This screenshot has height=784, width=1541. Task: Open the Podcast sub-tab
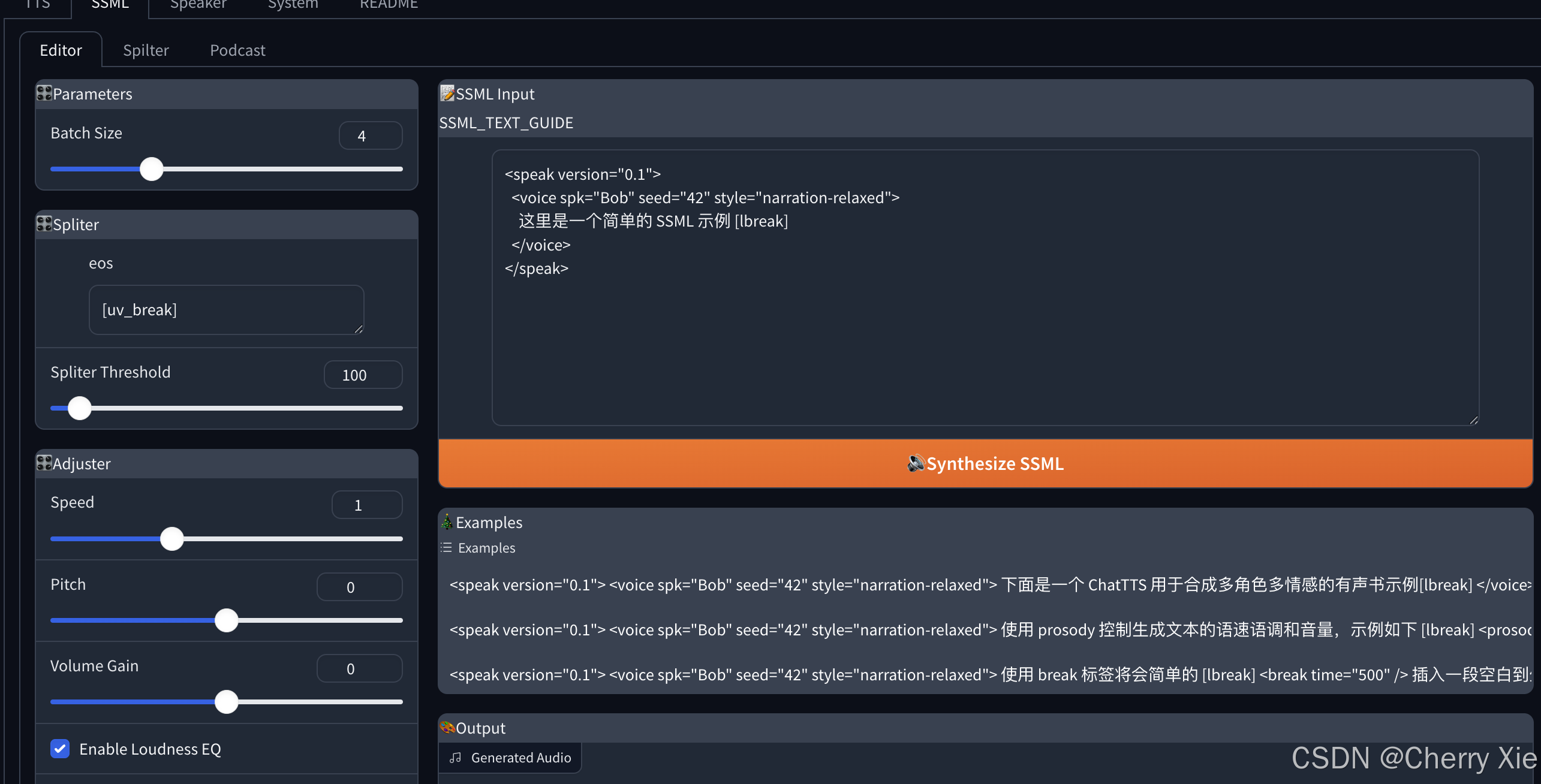[x=237, y=50]
